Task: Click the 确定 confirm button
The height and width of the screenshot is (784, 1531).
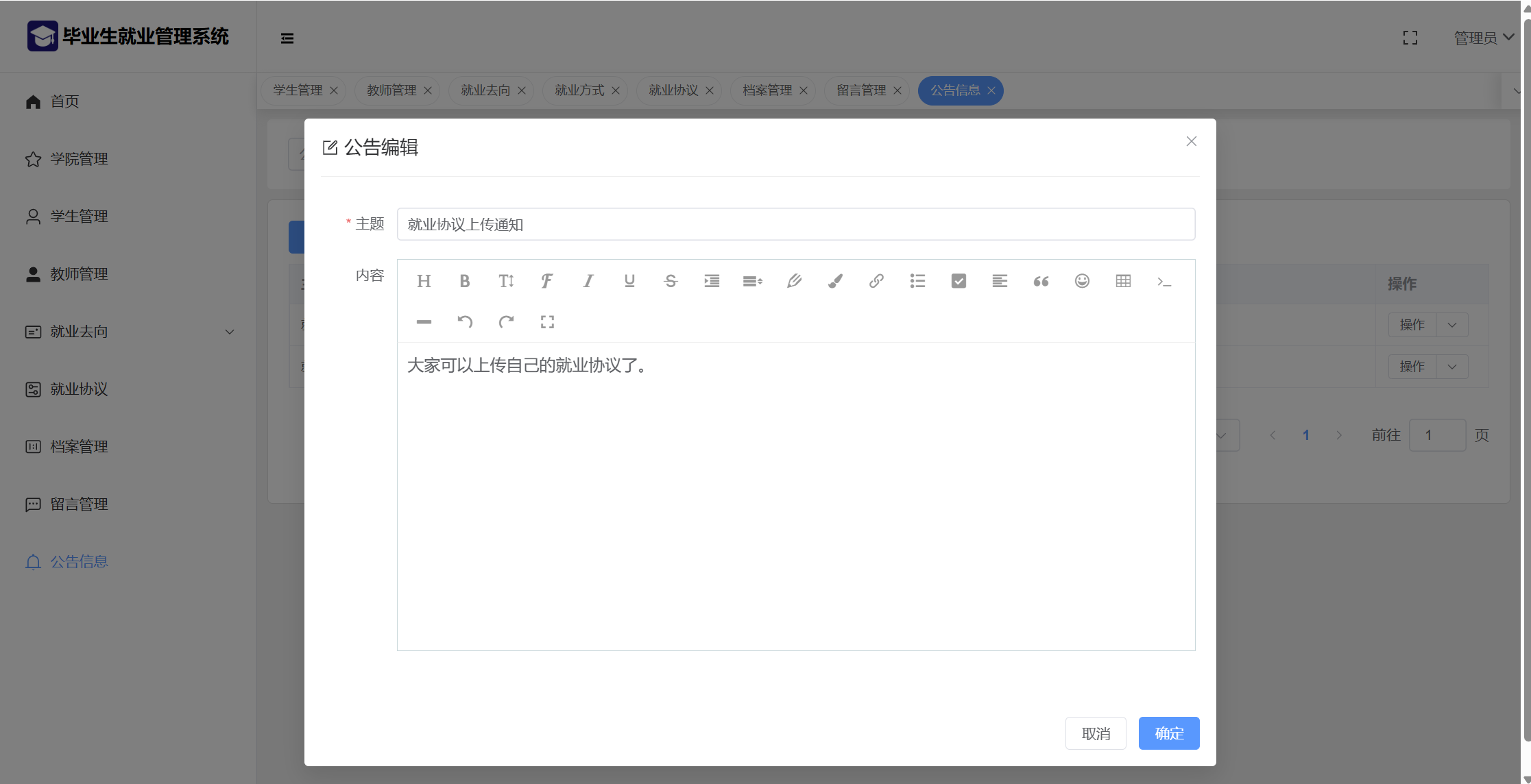Action: point(1168,733)
